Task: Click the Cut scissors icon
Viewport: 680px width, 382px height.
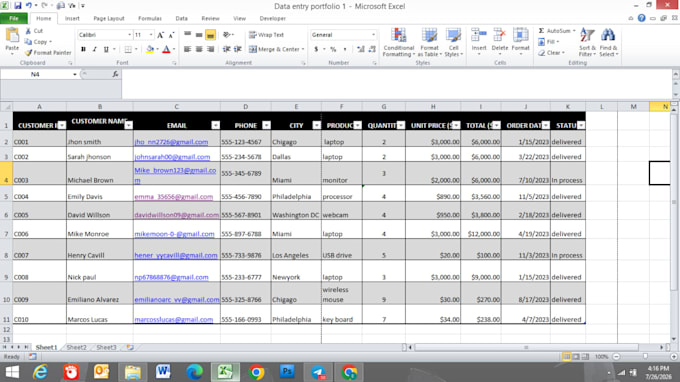Action: click(28, 31)
